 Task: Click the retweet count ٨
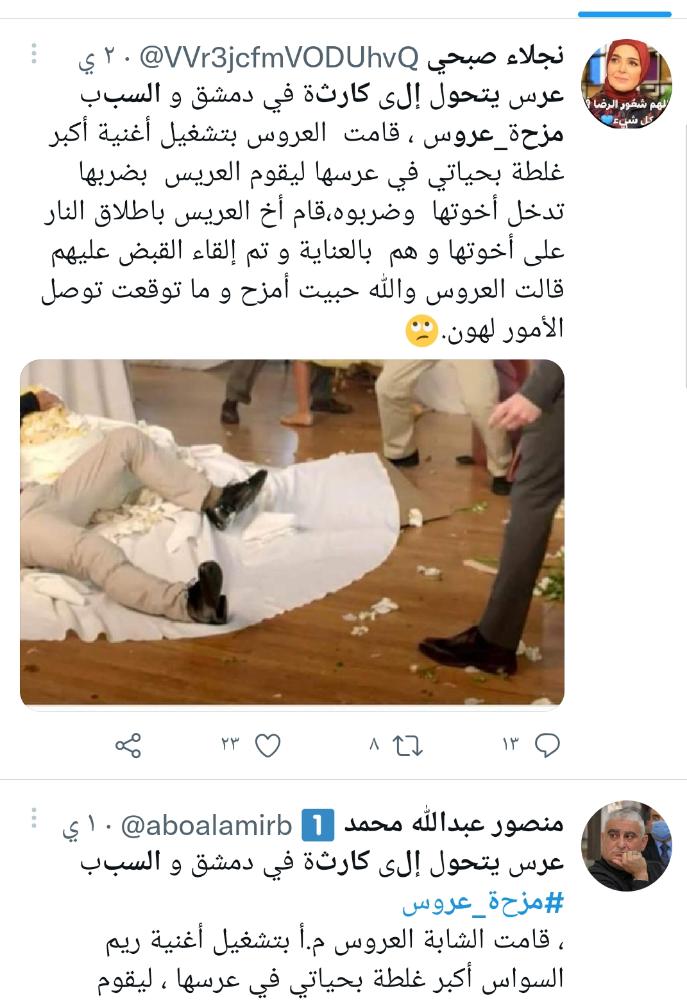374,744
